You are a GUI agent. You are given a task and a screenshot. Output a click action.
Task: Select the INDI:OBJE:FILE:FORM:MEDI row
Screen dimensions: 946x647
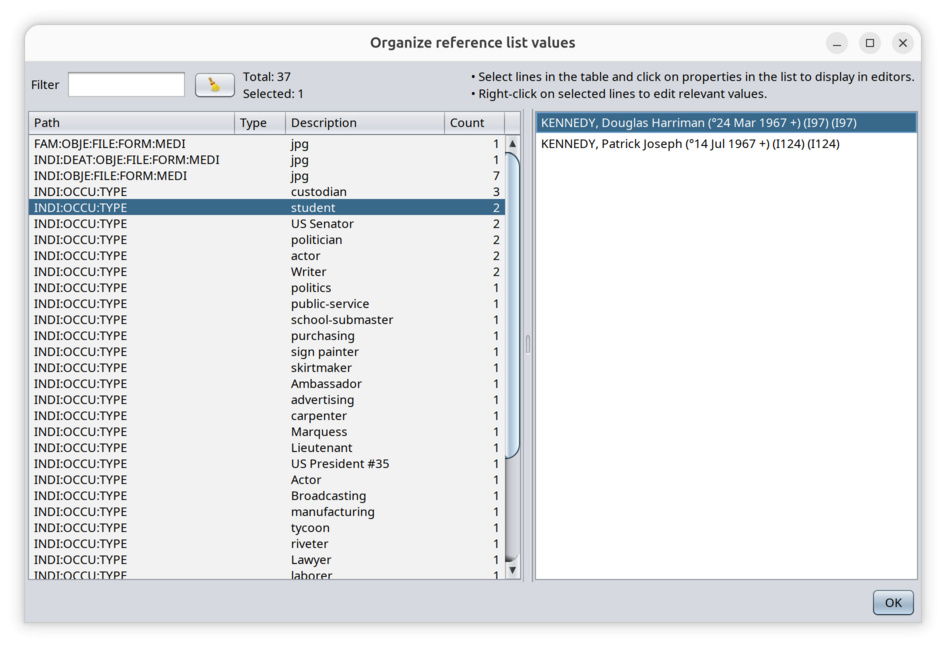tap(267, 176)
